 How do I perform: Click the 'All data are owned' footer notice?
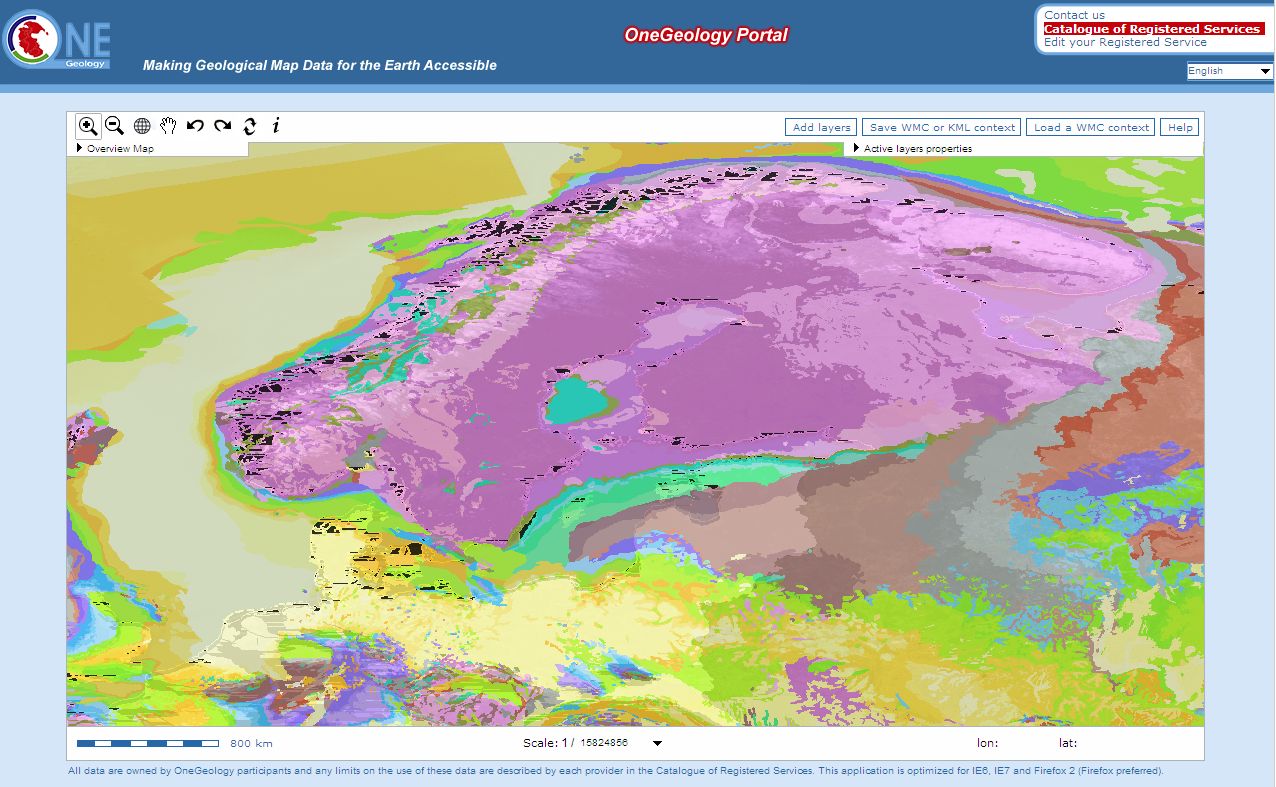point(616,771)
